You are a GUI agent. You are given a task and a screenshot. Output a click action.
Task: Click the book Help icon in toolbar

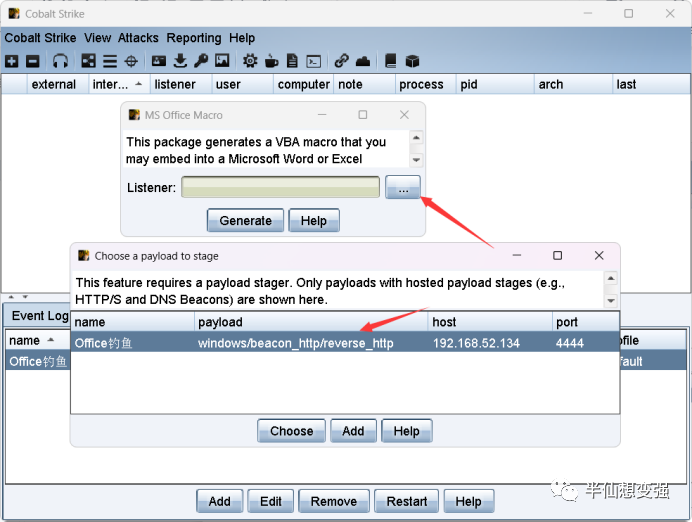[x=391, y=61]
